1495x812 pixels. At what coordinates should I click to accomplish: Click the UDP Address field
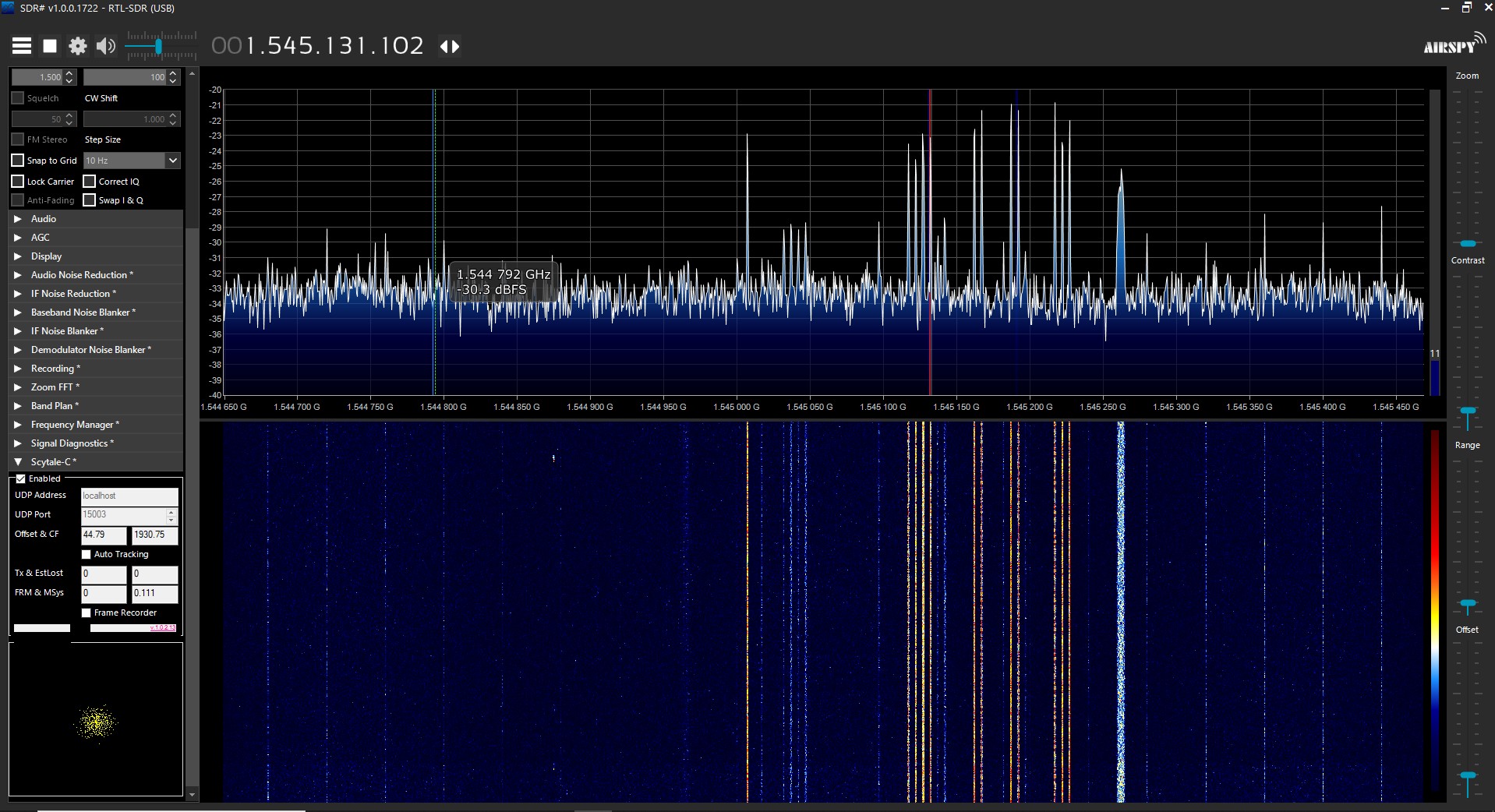[128, 496]
